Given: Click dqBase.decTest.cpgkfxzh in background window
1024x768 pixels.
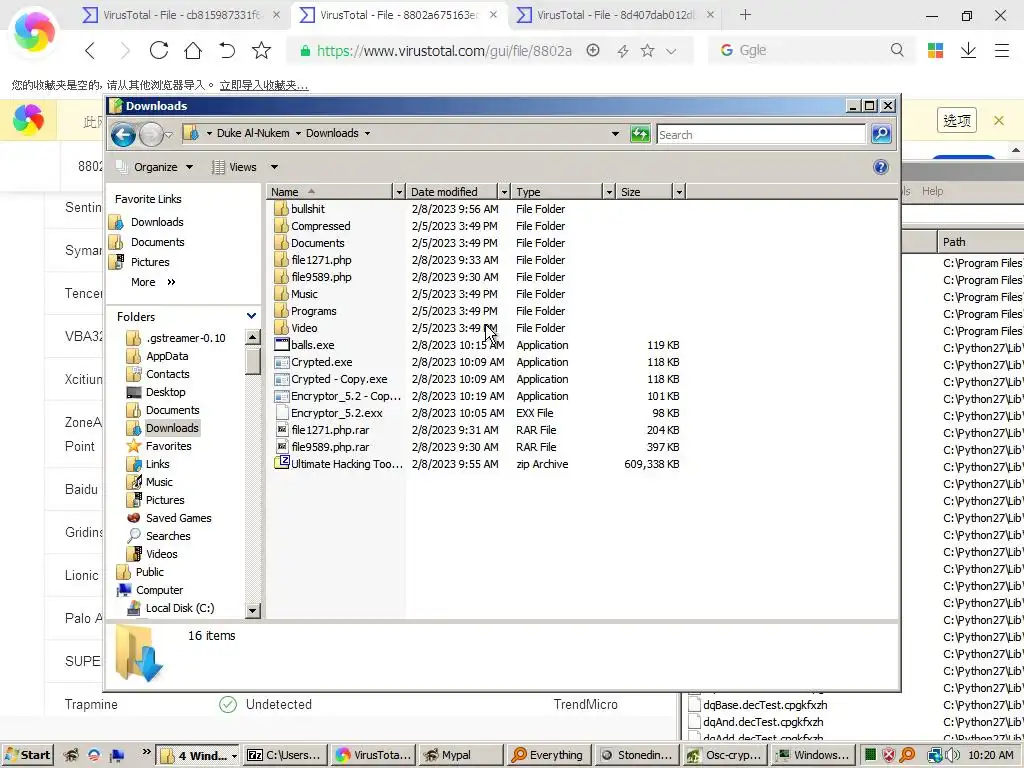Looking at the screenshot, I should [765, 705].
